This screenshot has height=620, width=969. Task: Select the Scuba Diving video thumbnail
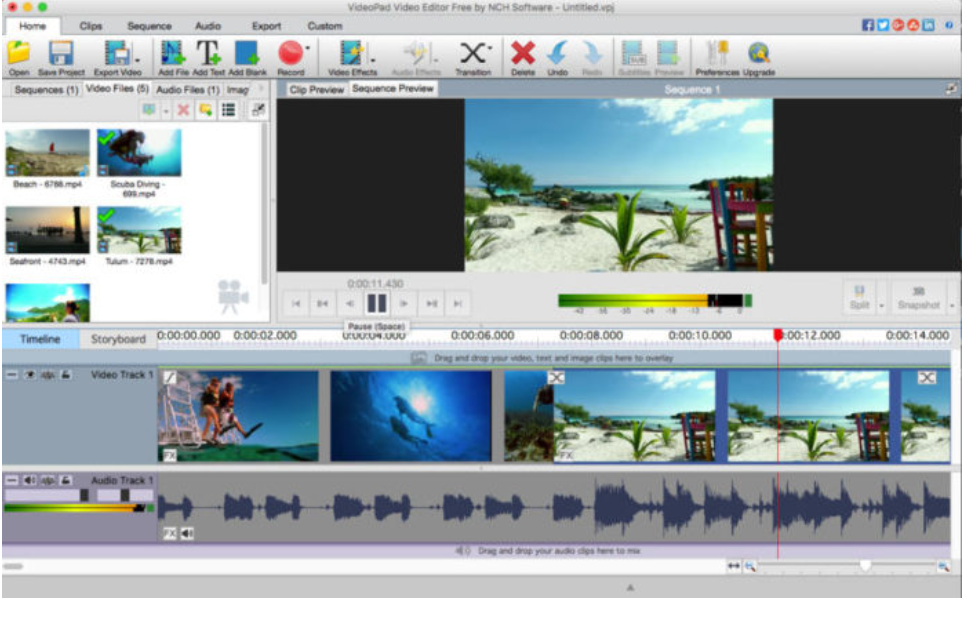tap(139, 153)
